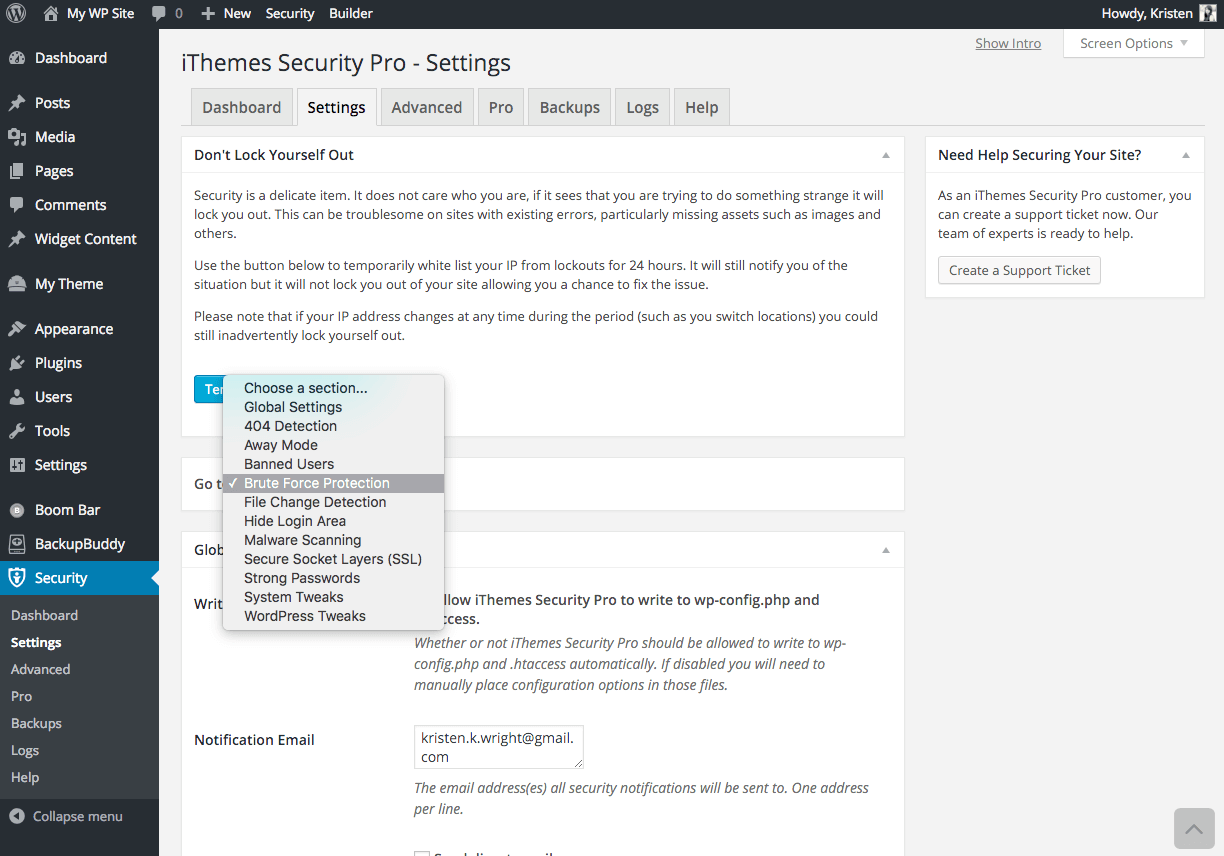Select Global Settings in the section dropdown
The image size is (1224, 856).
pos(333,407)
